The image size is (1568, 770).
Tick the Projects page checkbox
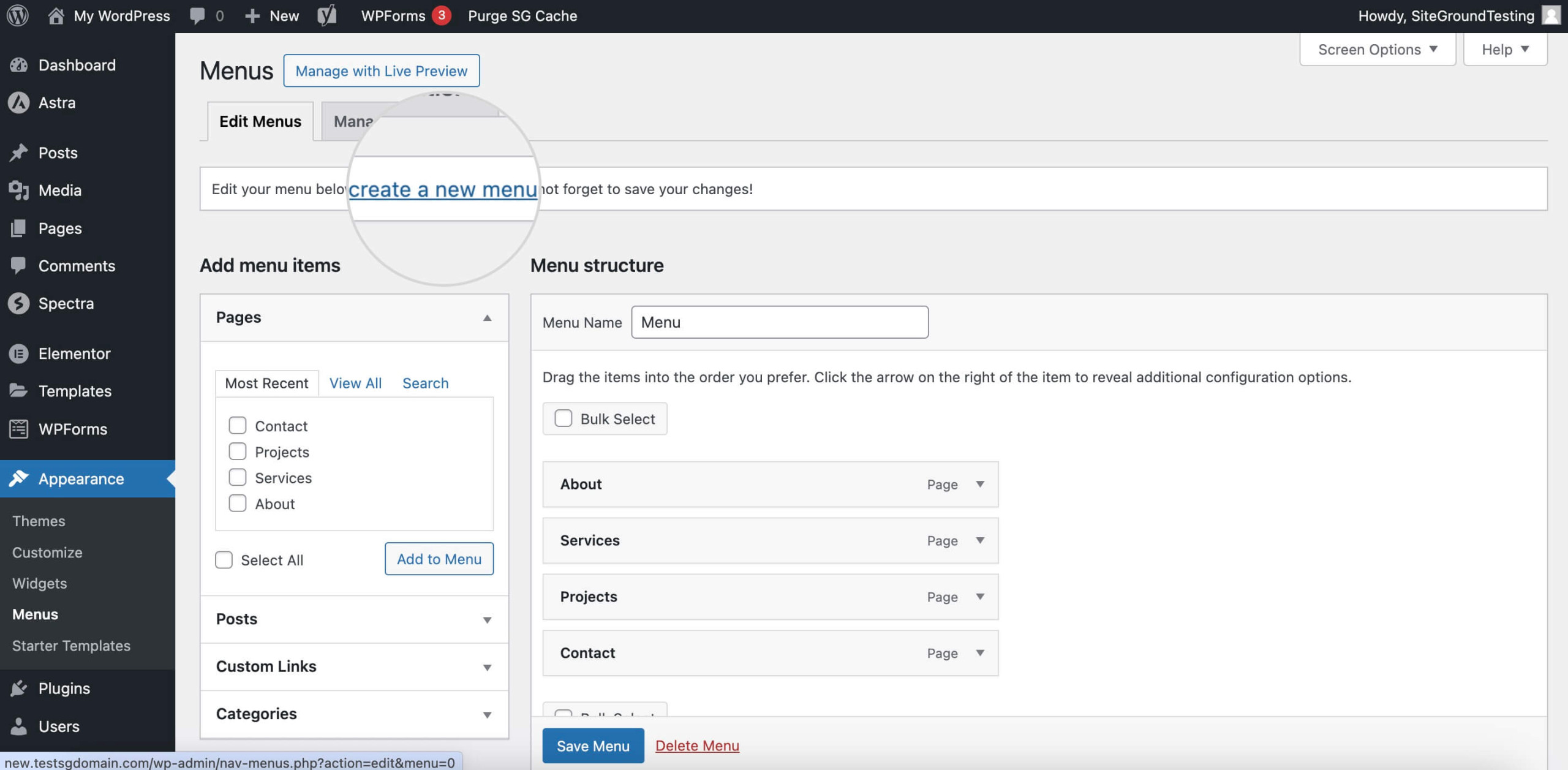point(238,451)
